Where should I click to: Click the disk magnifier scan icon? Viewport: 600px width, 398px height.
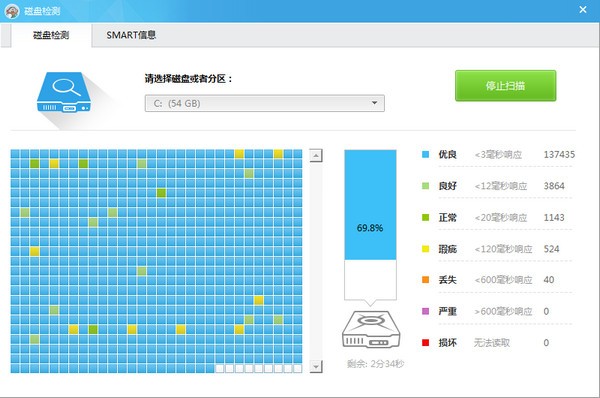click(x=64, y=92)
